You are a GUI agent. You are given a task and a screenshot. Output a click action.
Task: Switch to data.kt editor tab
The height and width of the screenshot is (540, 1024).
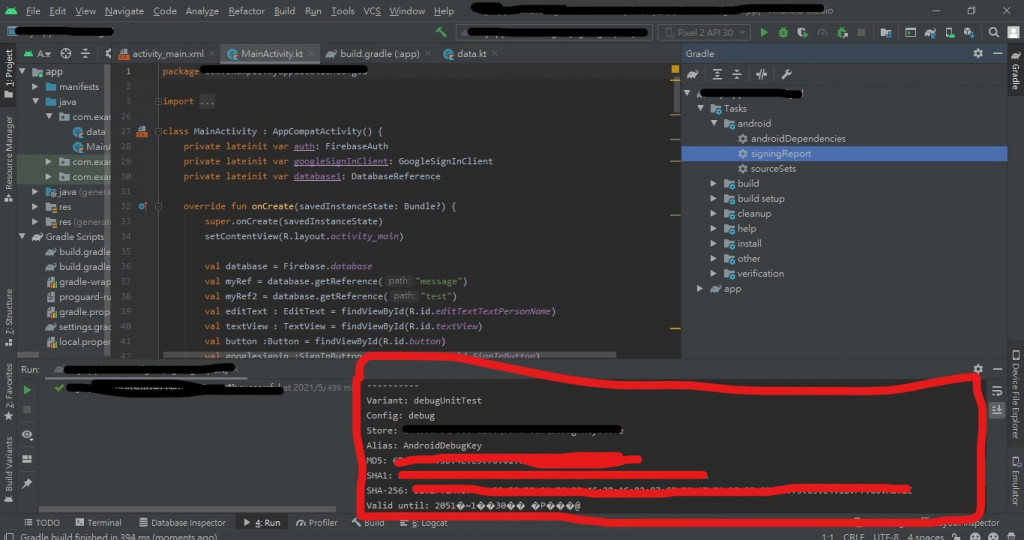(x=470, y=54)
